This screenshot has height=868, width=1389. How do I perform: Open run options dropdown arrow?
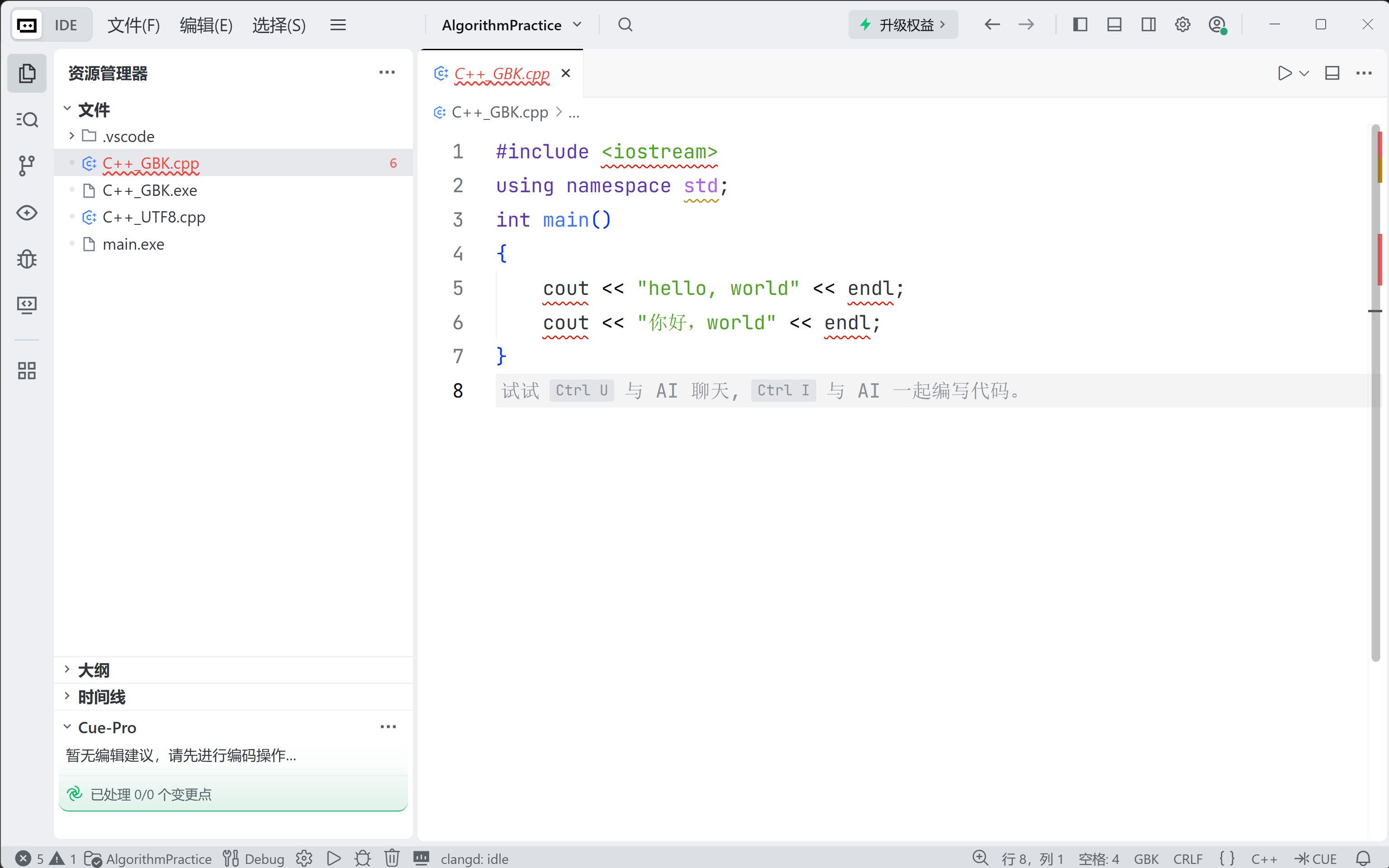pos(1304,73)
